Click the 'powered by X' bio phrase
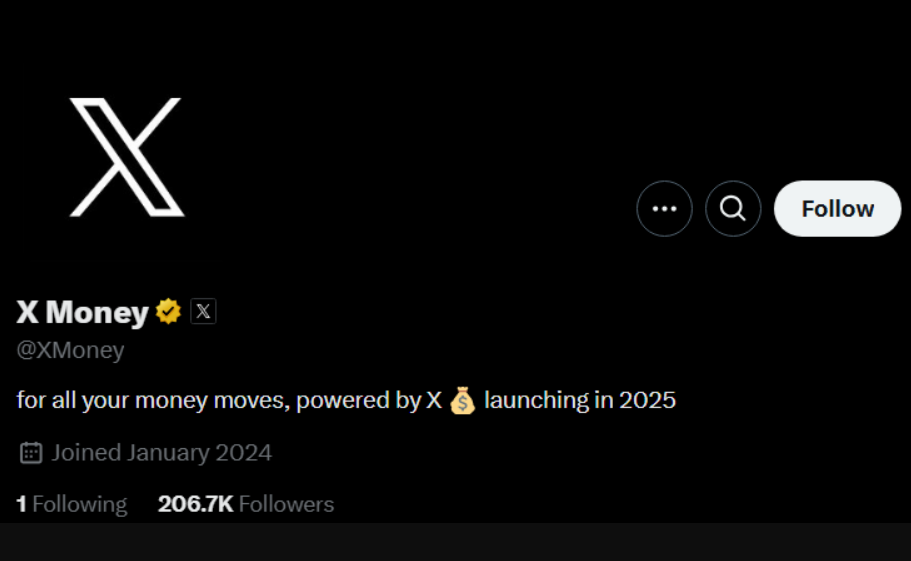The height and width of the screenshot is (561, 911). click(x=369, y=401)
